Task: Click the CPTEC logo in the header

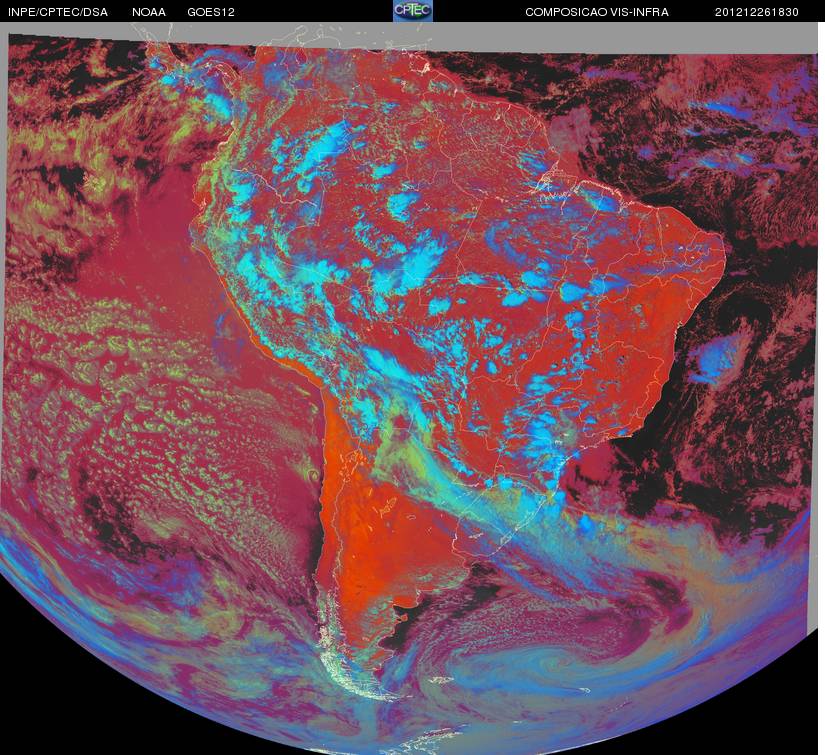Action: 413,11
